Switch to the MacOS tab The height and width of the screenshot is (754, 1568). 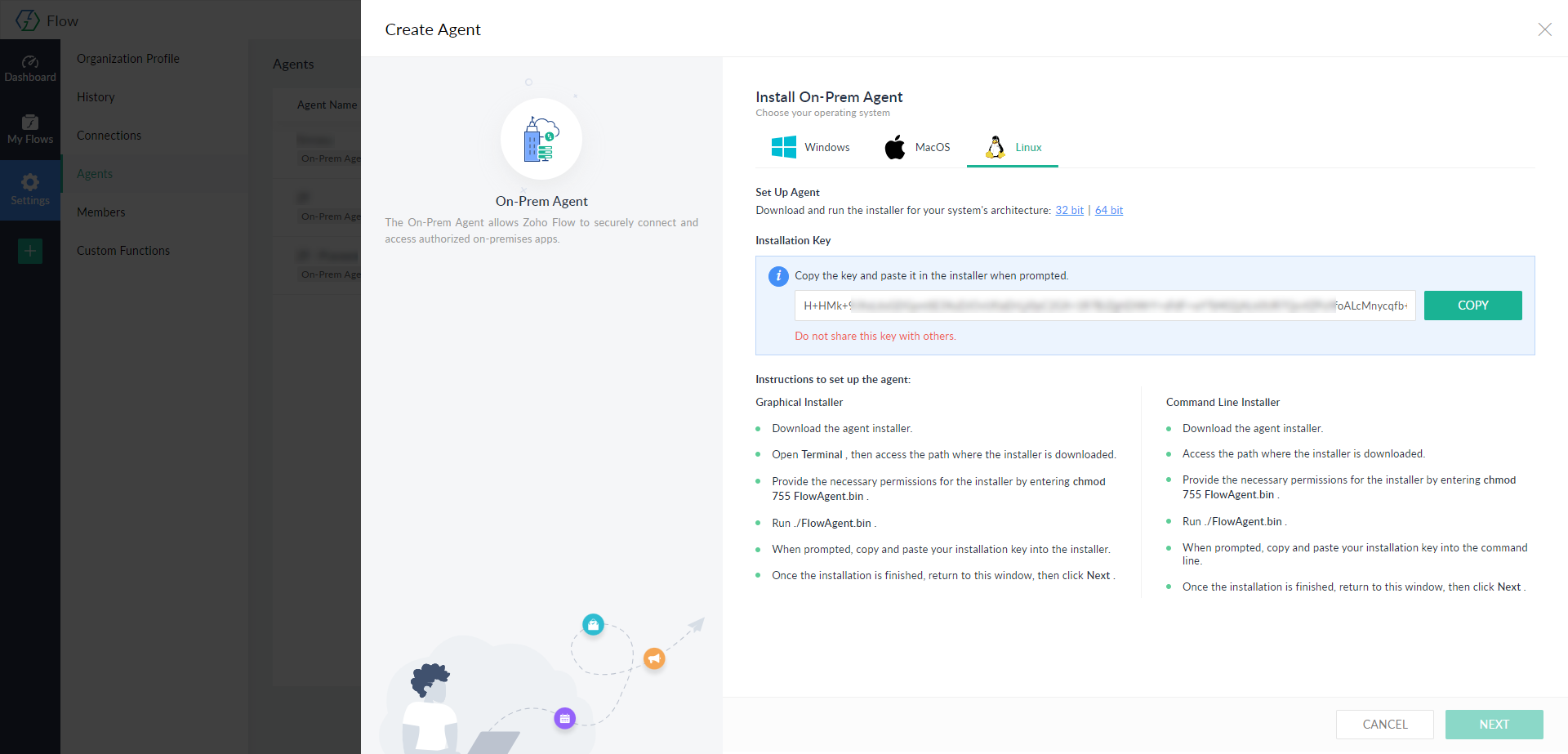click(917, 147)
